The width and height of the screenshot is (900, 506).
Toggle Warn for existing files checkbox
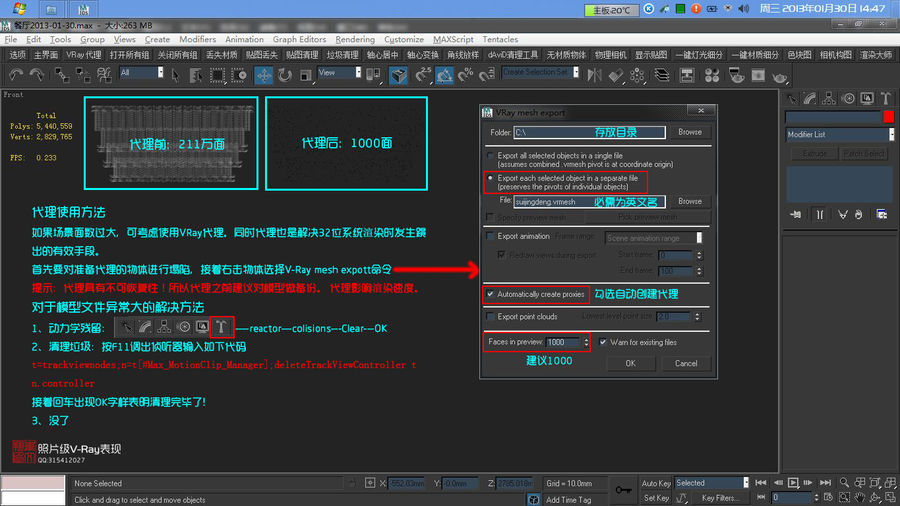[603, 342]
